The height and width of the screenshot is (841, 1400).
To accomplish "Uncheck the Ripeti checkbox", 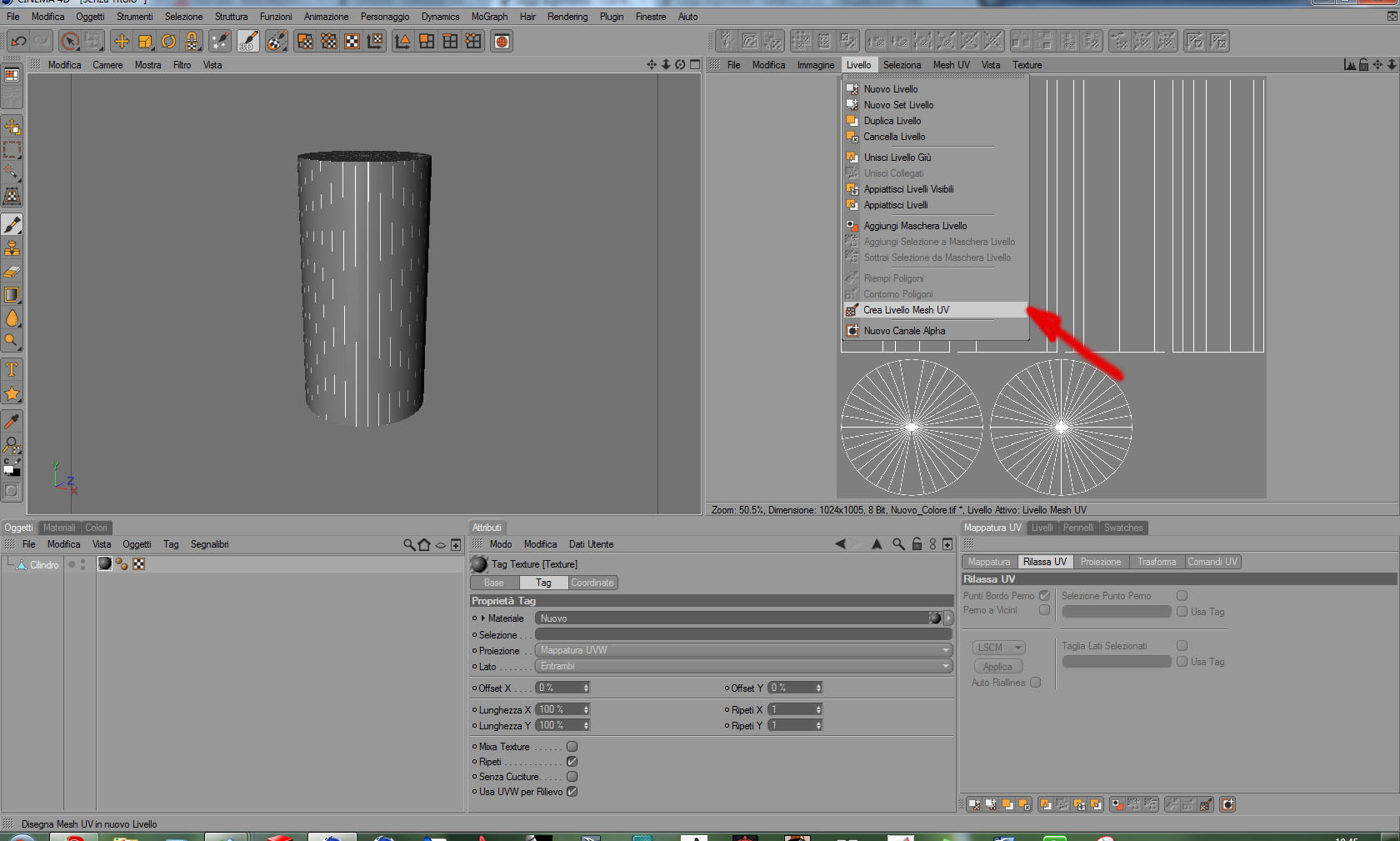I will [572, 762].
